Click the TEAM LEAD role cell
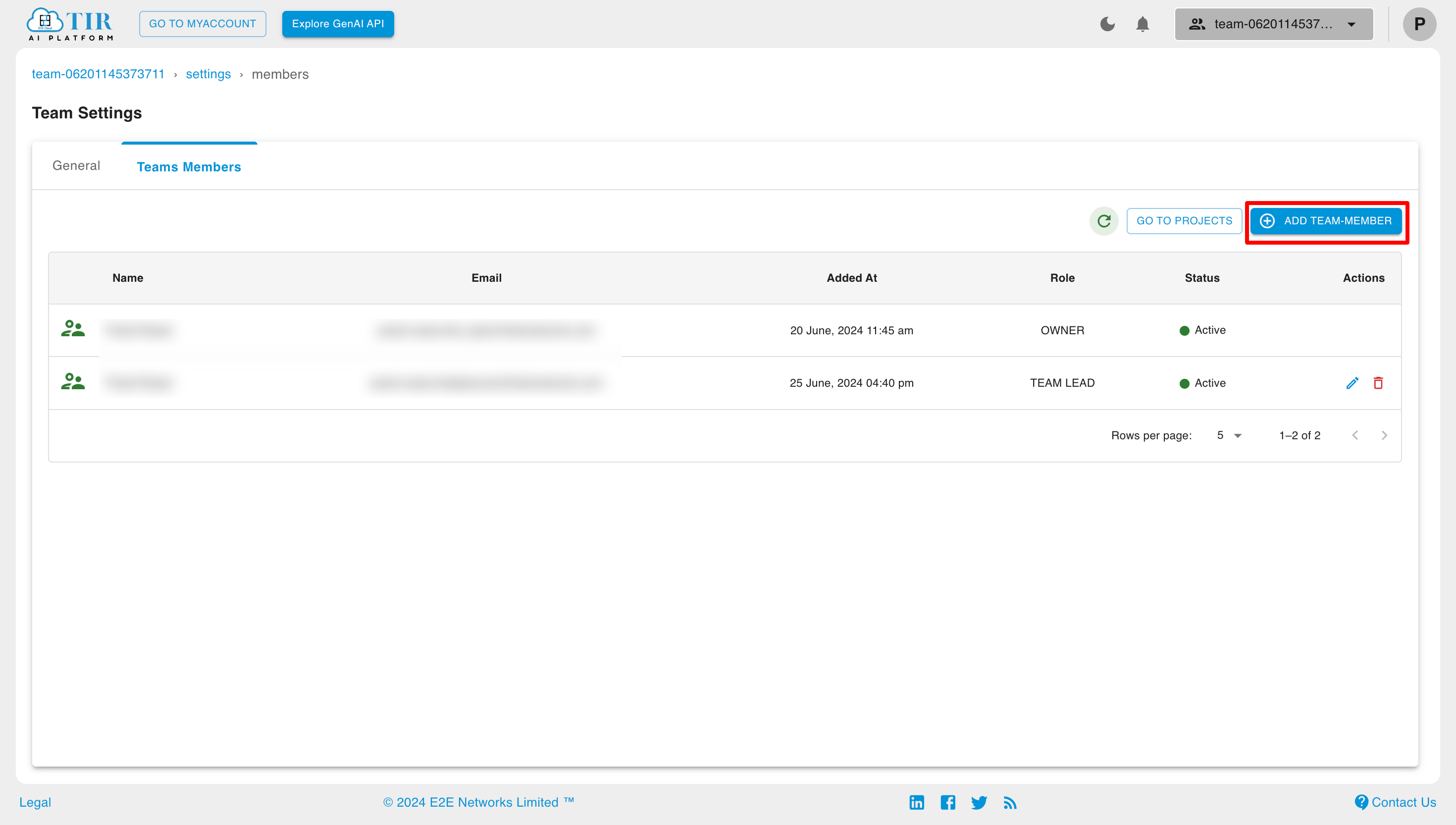This screenshot has width=1456, height=825. click(1062, 383)
